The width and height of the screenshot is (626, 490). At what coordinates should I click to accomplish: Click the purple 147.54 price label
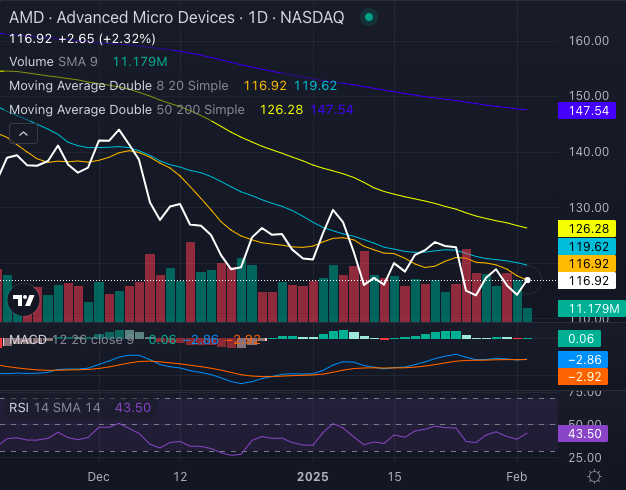585,109
